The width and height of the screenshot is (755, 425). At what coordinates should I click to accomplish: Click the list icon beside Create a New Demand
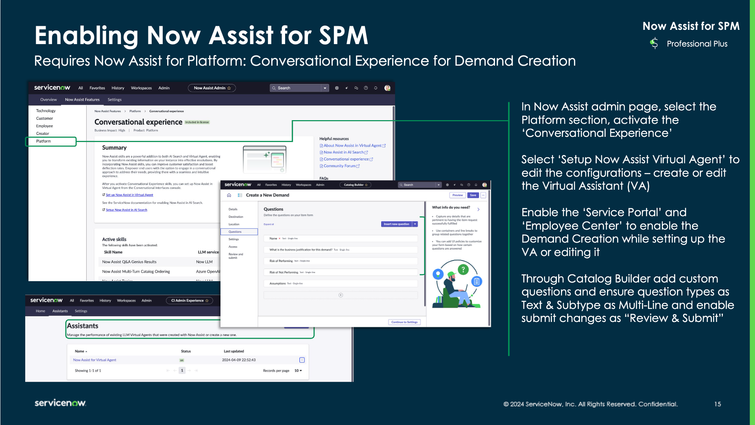pos(240,195)
